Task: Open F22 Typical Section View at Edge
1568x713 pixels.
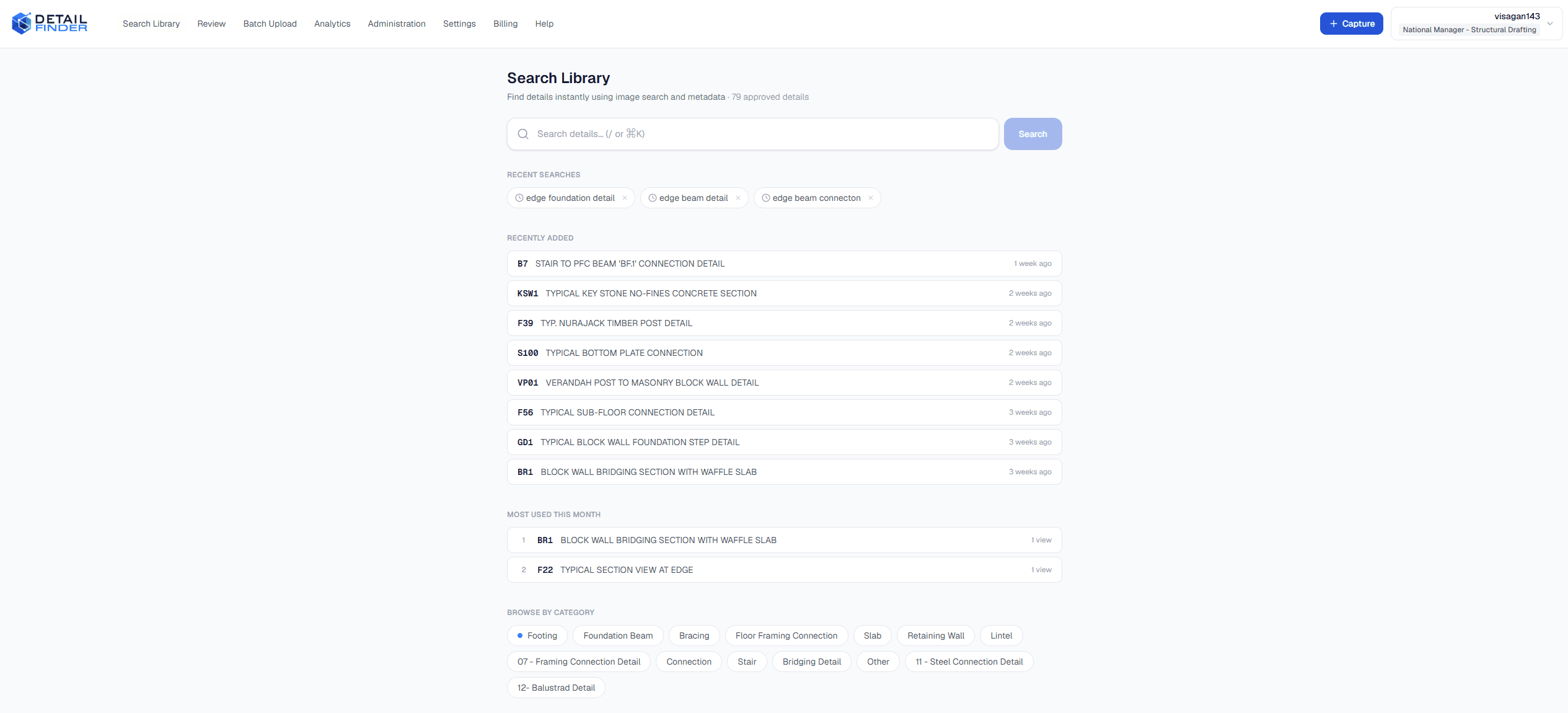Action: 784,570
